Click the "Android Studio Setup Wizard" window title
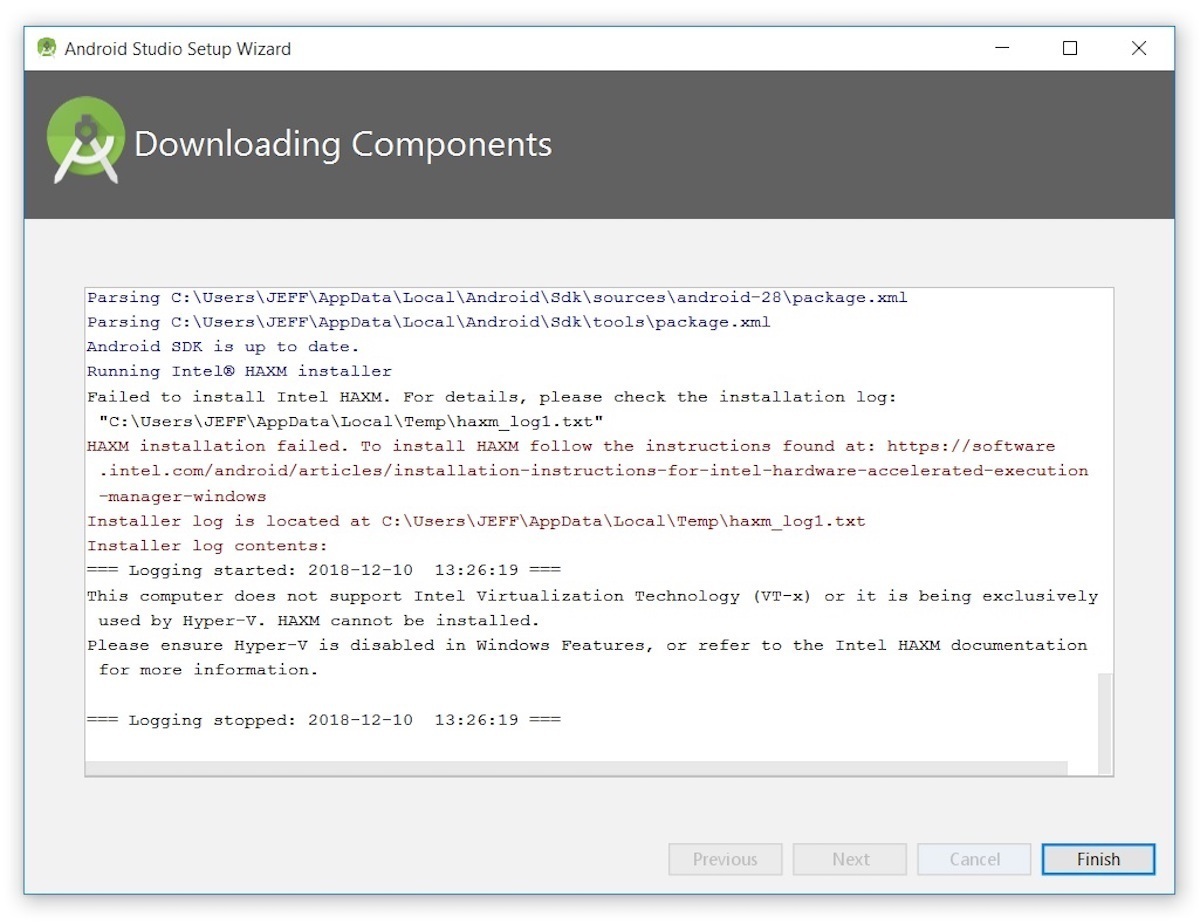 (178, 48)
